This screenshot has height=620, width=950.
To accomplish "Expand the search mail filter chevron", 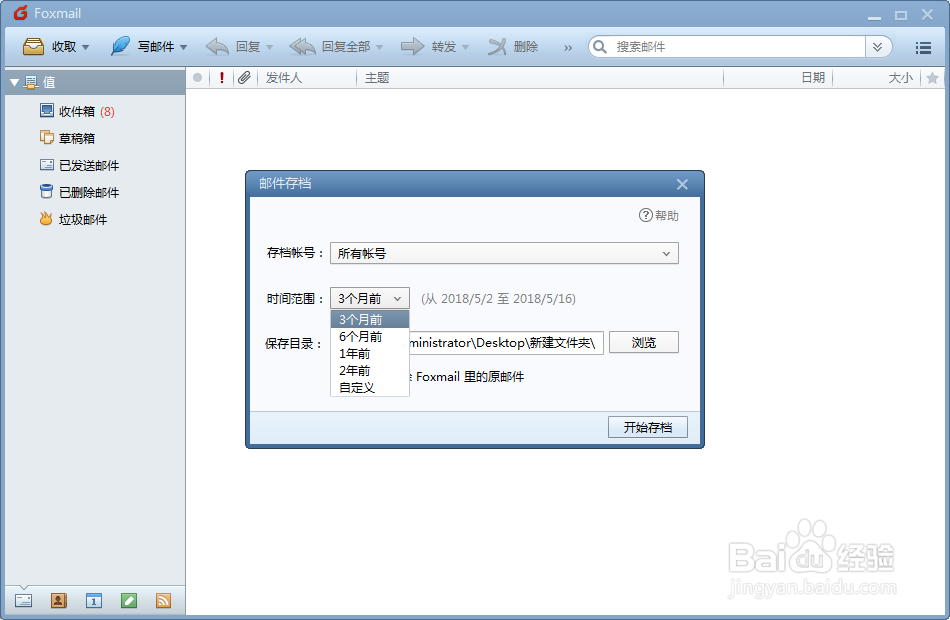I will 877,46.
